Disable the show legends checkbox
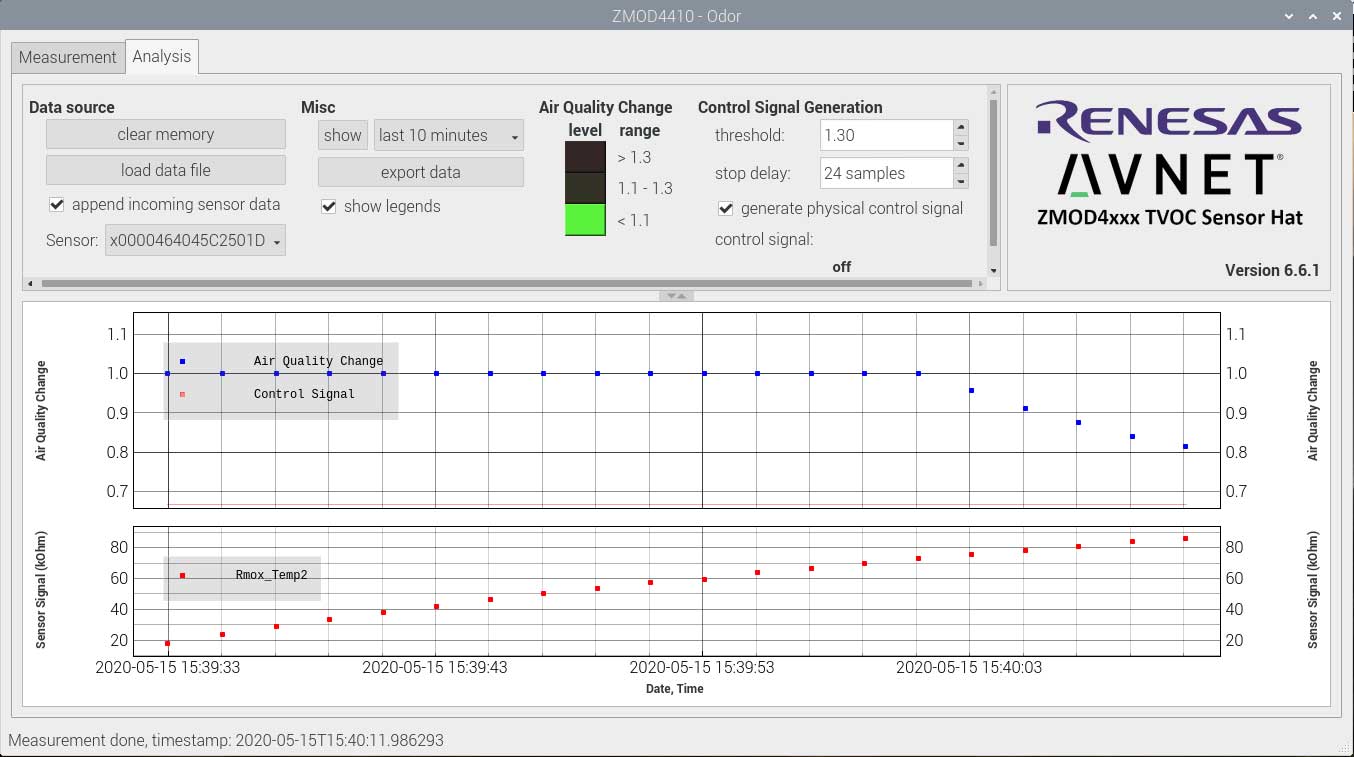 pyautogui.click(x=329, y=207)
